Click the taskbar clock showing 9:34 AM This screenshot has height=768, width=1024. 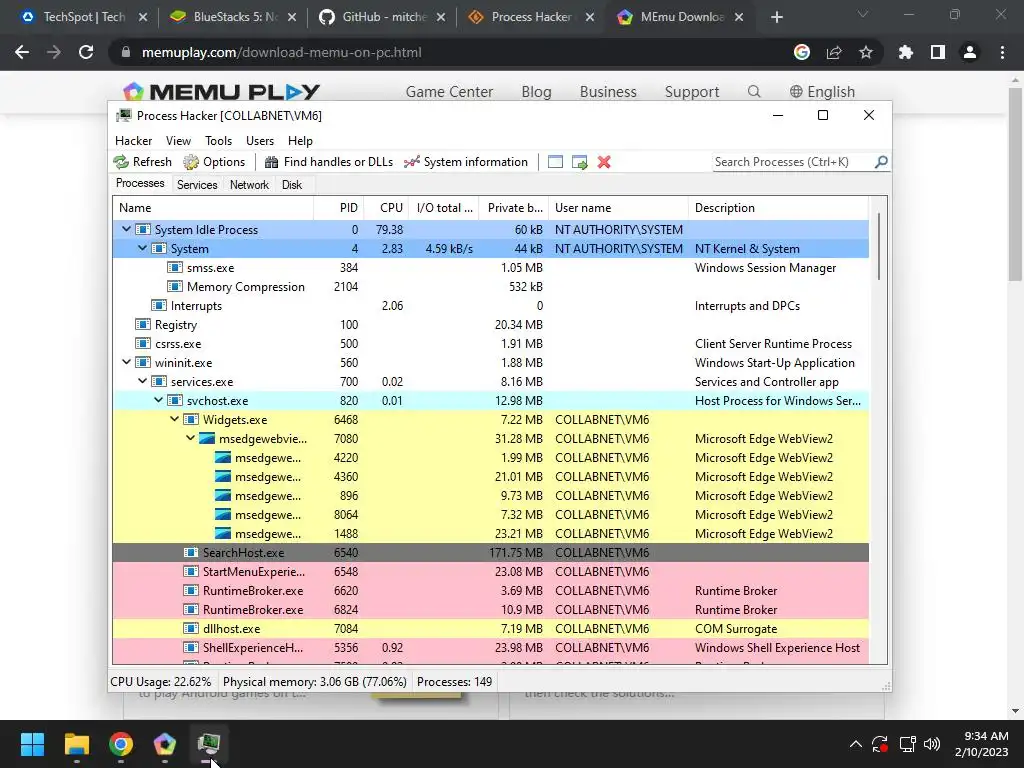982,744
